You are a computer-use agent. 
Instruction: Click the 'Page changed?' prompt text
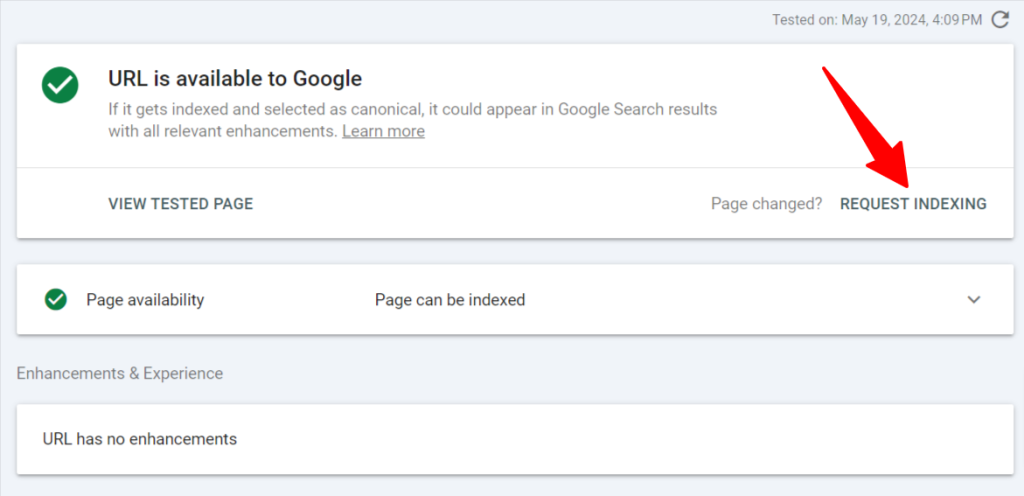pyautogui.click(x=766, y=204)
